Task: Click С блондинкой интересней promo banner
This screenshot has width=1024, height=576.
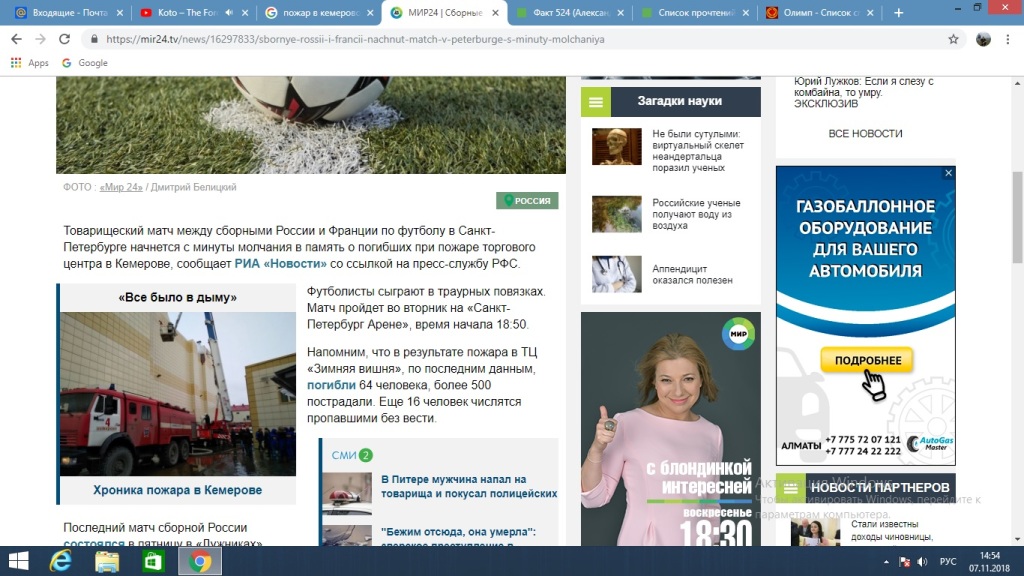Action: 671,429
